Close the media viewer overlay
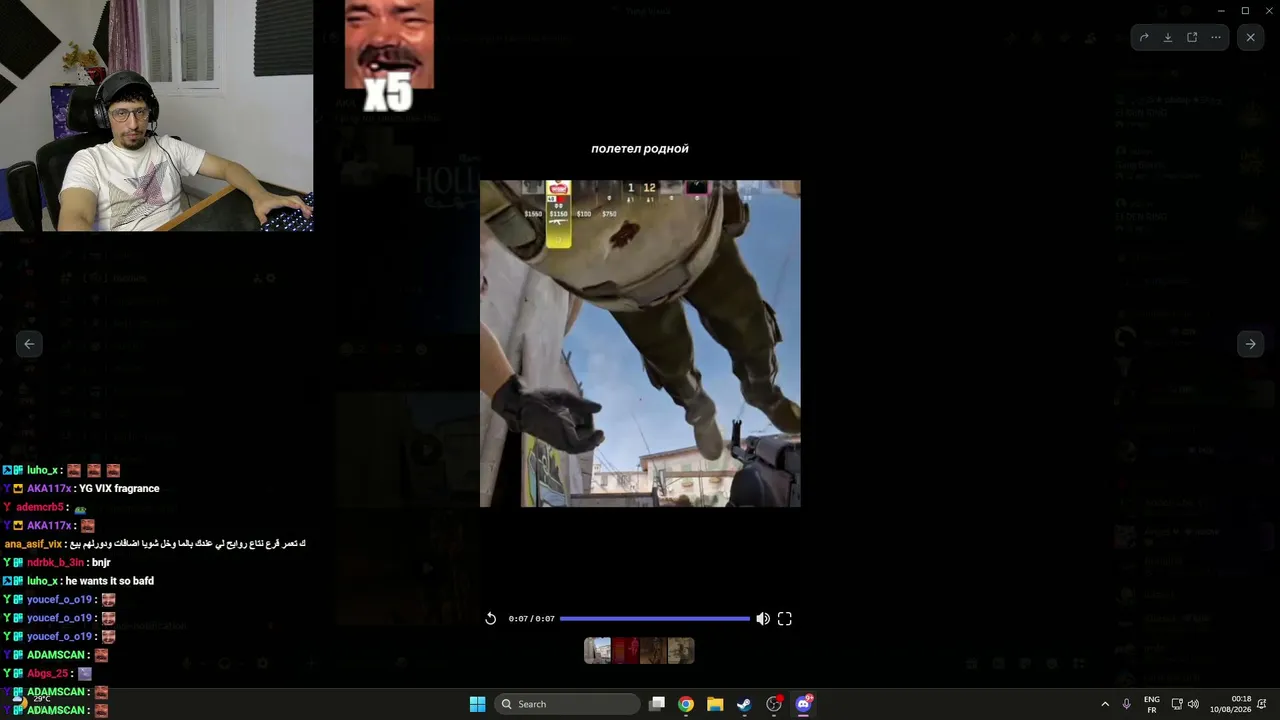Image resolution: width=1280 pixels, height=720 pixels. (1250, 37)
